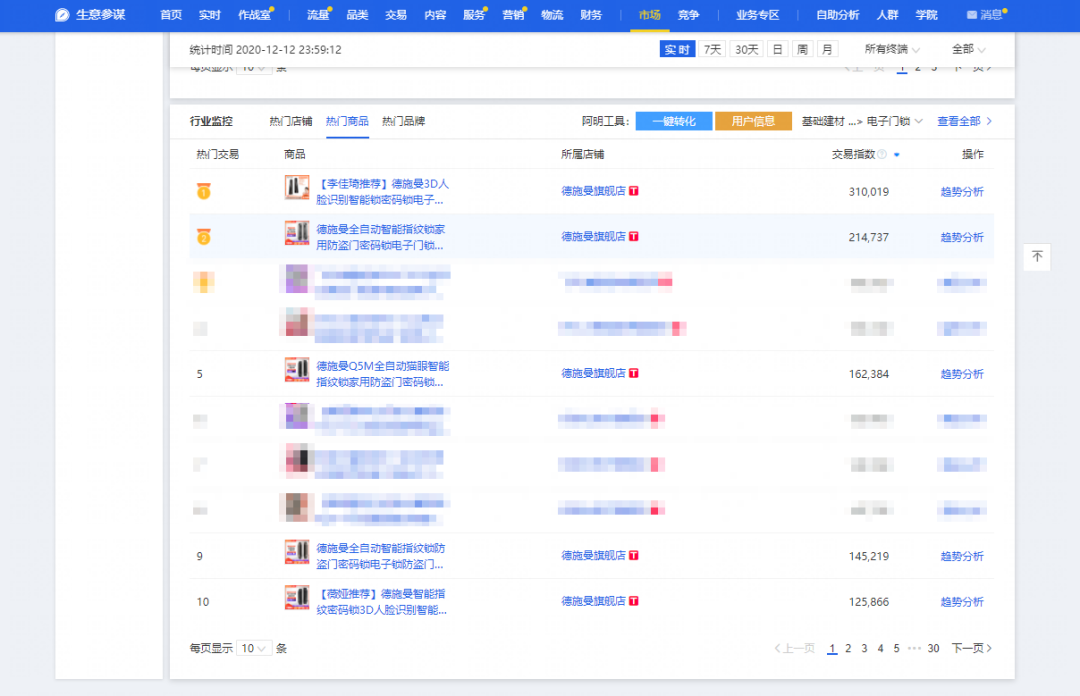Click the 用户信息 button

coord(754,121)
